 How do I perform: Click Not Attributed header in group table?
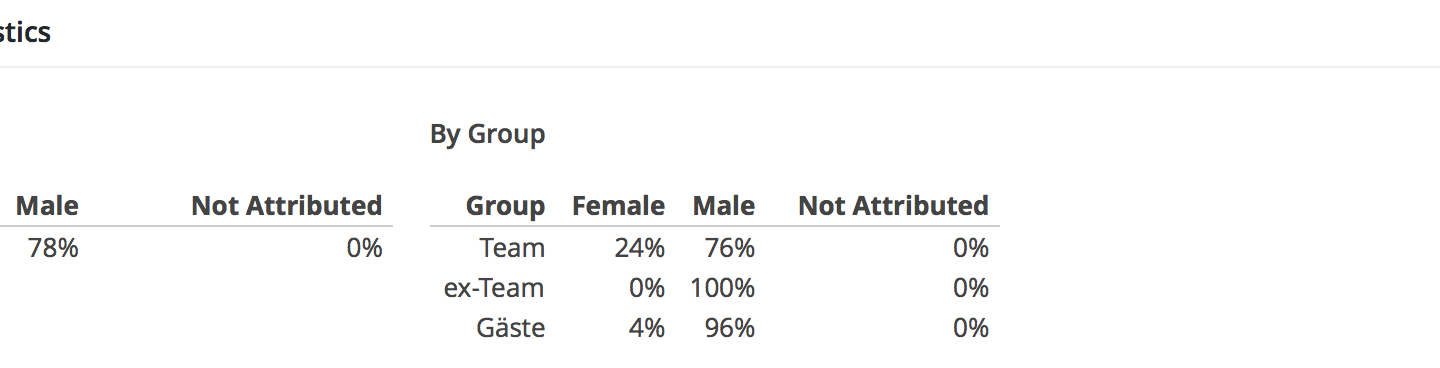893,206
